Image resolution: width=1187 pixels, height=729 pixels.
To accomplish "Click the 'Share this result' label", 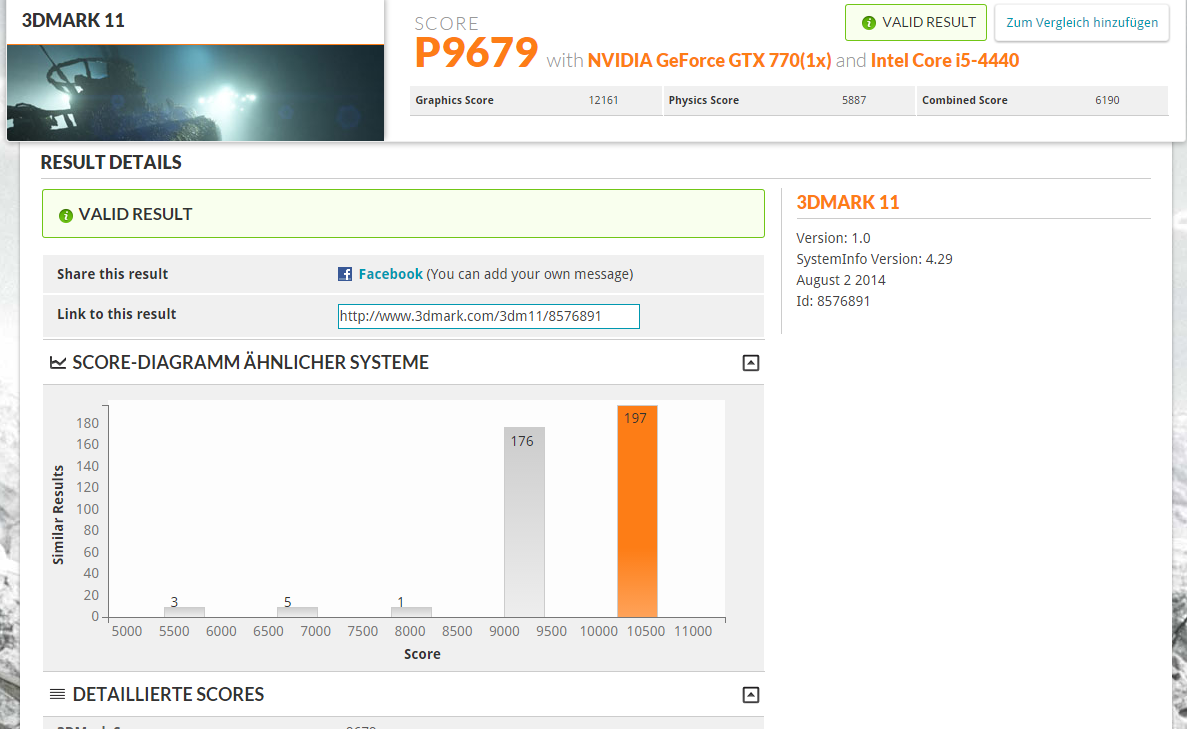I will click(113, 274).
